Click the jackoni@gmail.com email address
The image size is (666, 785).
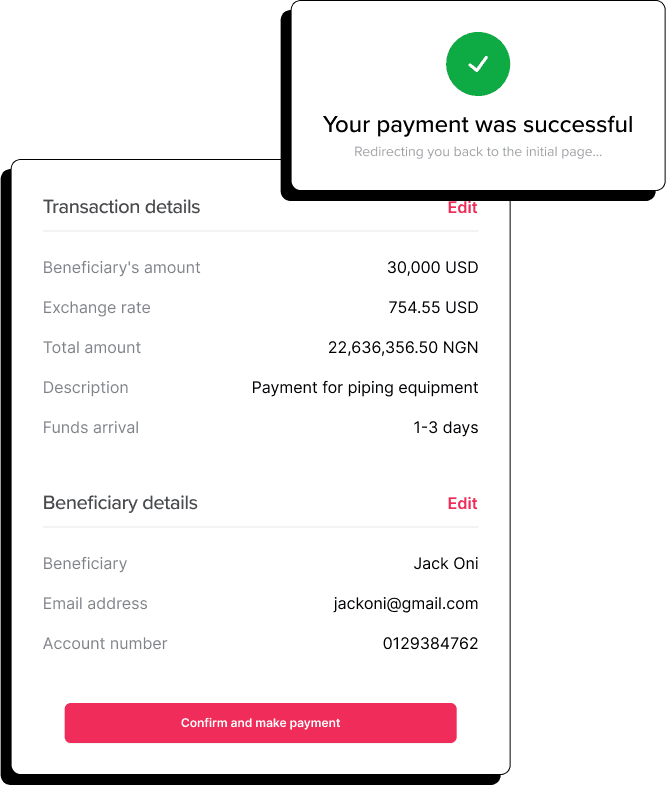point(406,603)
